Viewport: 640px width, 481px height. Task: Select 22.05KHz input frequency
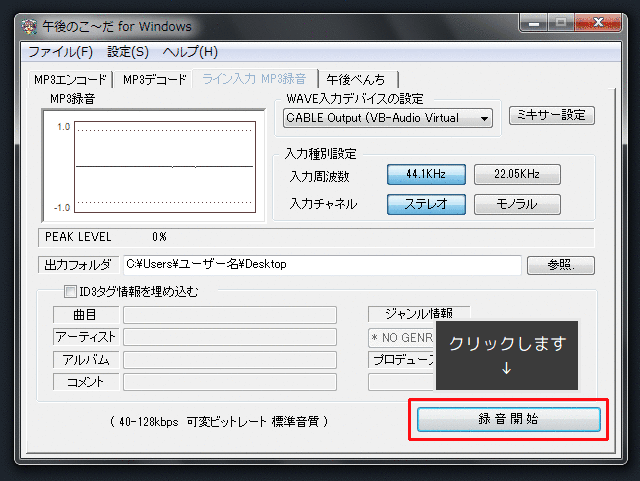click(x=516, y=174)
